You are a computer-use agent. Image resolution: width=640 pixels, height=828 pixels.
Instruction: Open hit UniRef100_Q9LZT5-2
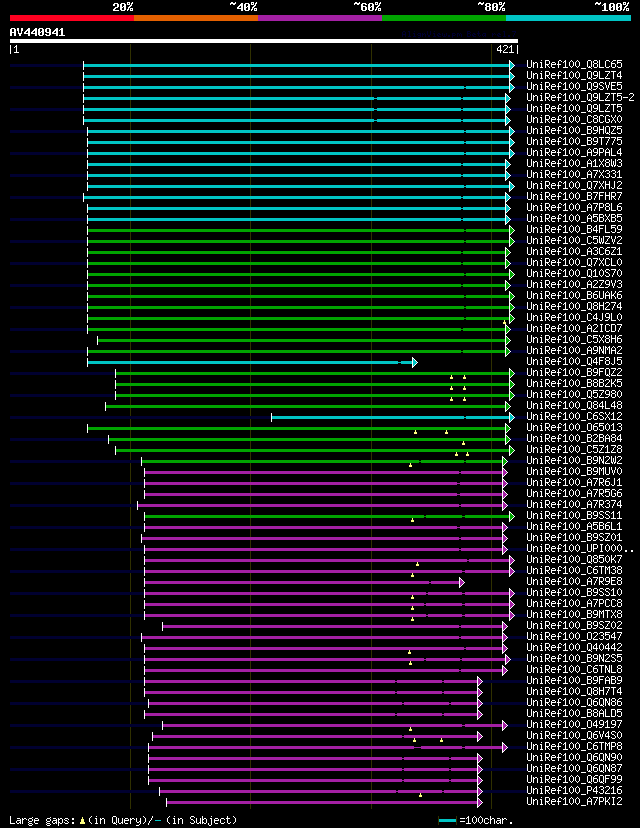coord(580,97)
